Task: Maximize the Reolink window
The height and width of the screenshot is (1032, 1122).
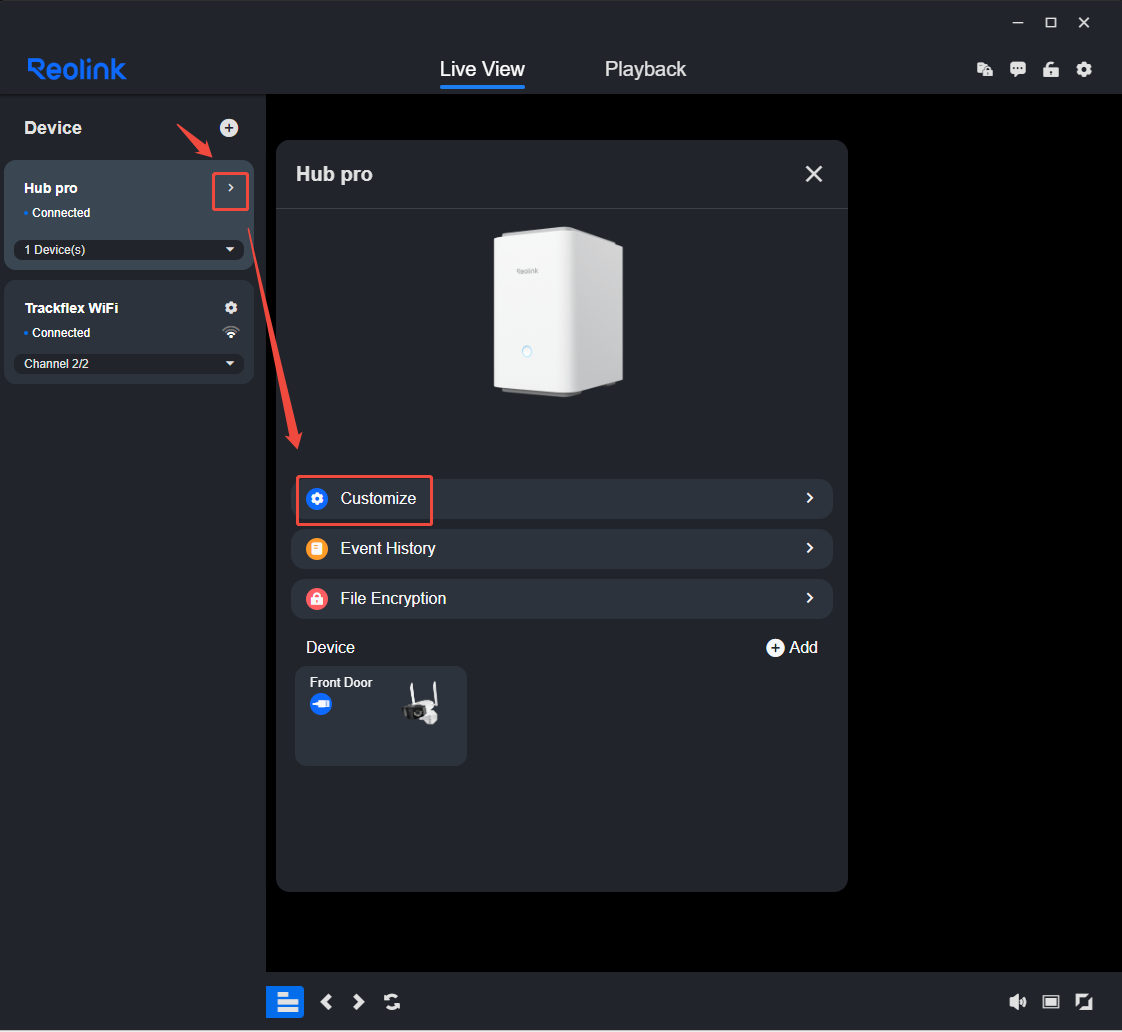Action: pyautogui.click(x=1050, y=23)
